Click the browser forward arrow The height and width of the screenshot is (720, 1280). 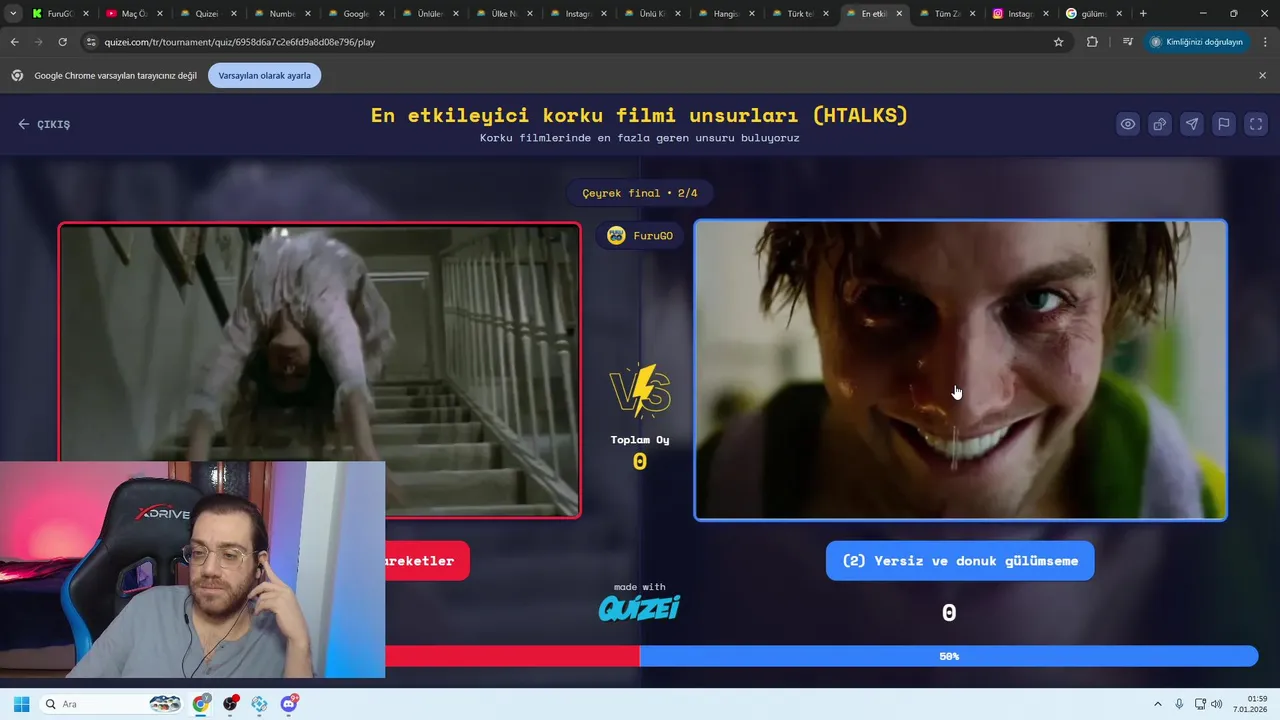click(x=38, y=42)
